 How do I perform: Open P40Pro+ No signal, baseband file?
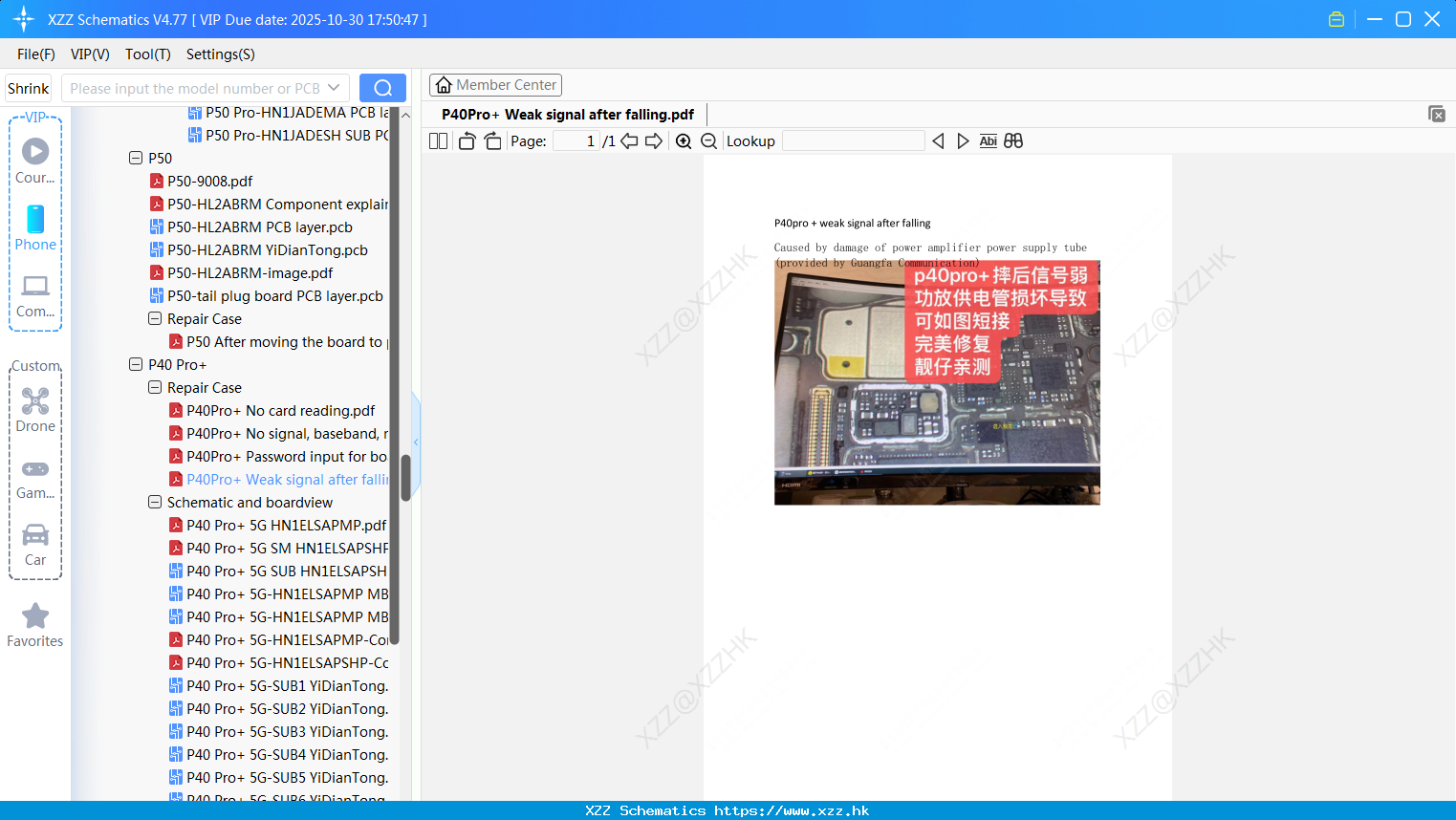click(x=279, y=433)
